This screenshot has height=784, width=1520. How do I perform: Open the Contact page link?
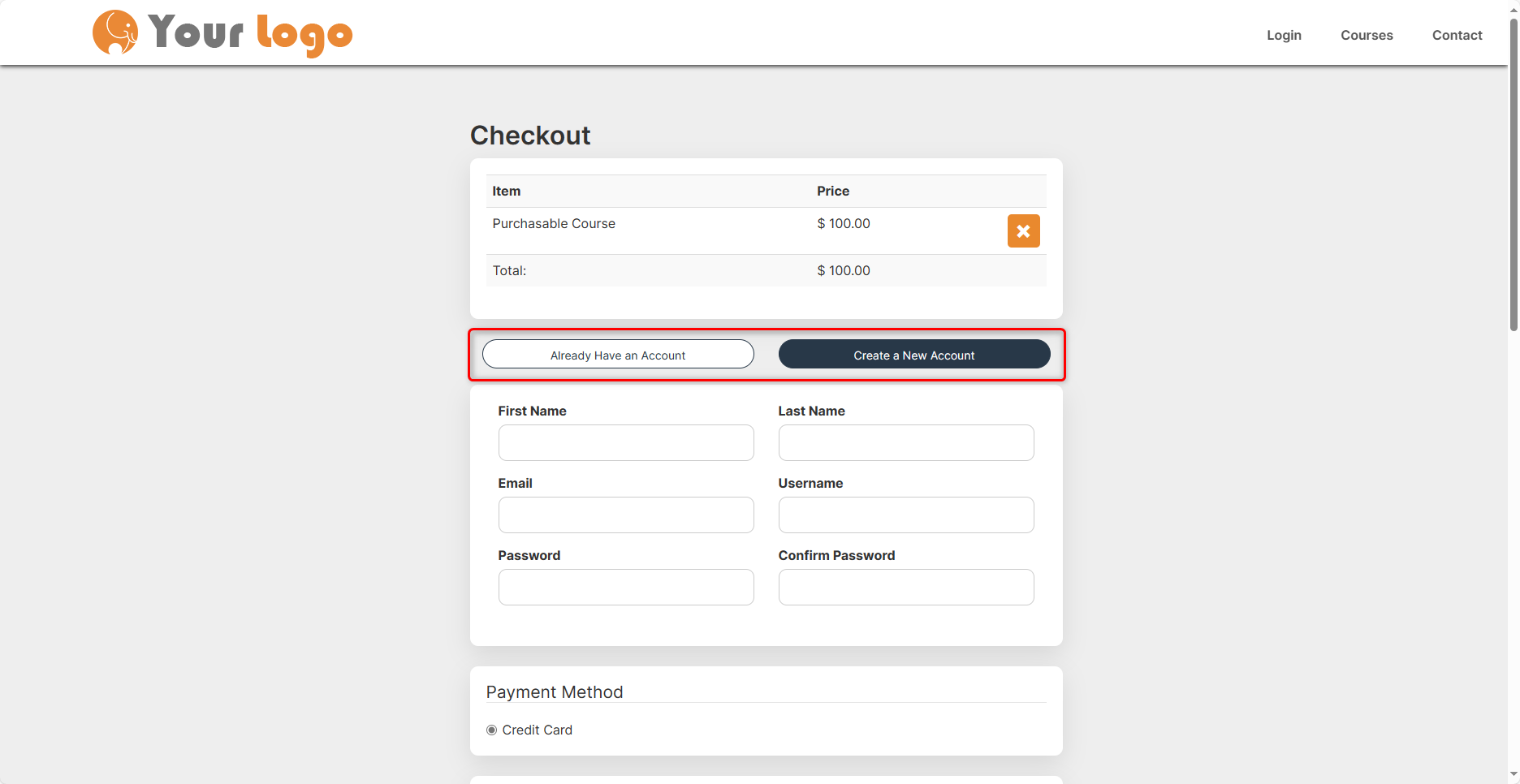point(1457,35)
